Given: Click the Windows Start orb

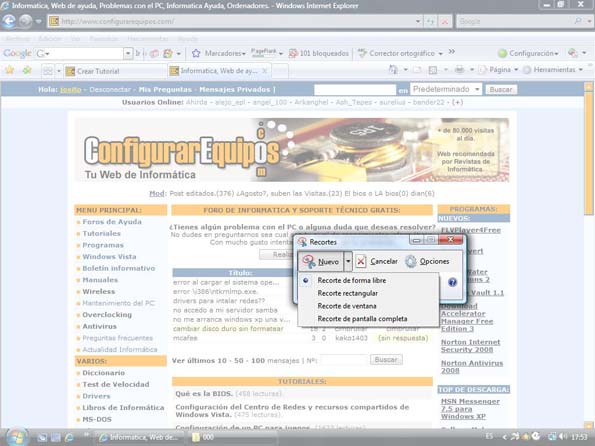Looking at the screenshot, I should 16,437.
